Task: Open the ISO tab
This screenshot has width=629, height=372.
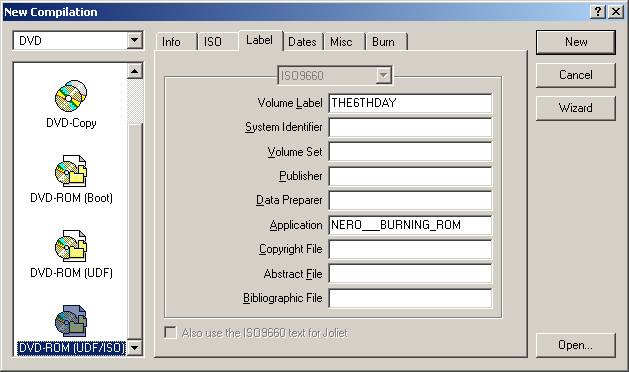Action: (x=213, y=42)
